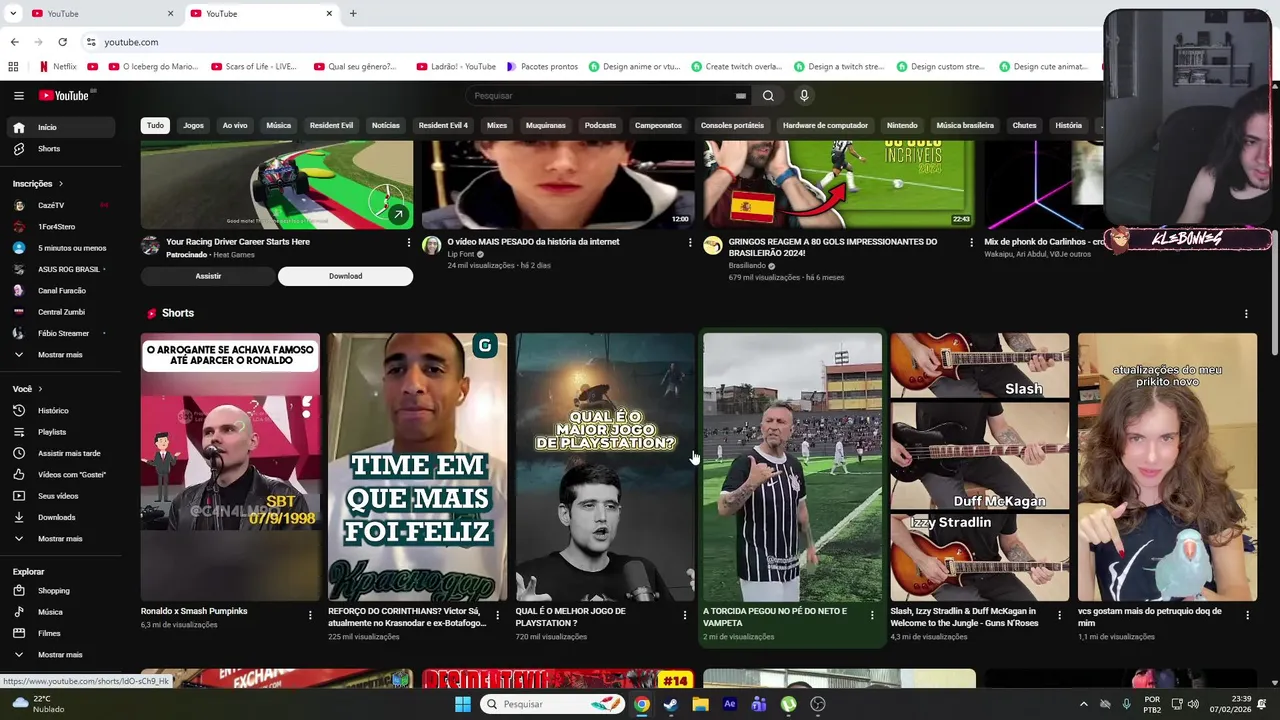The width and height of the screenshot is (1280, 720).
Task: Open Lip Font channel link
Action: pos(461,255)
